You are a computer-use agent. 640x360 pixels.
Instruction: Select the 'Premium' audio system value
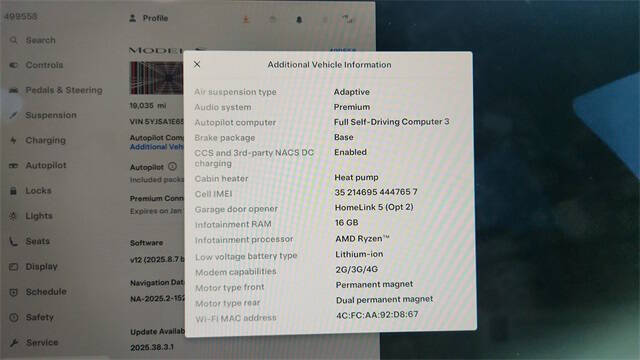(x=352, y=107)
